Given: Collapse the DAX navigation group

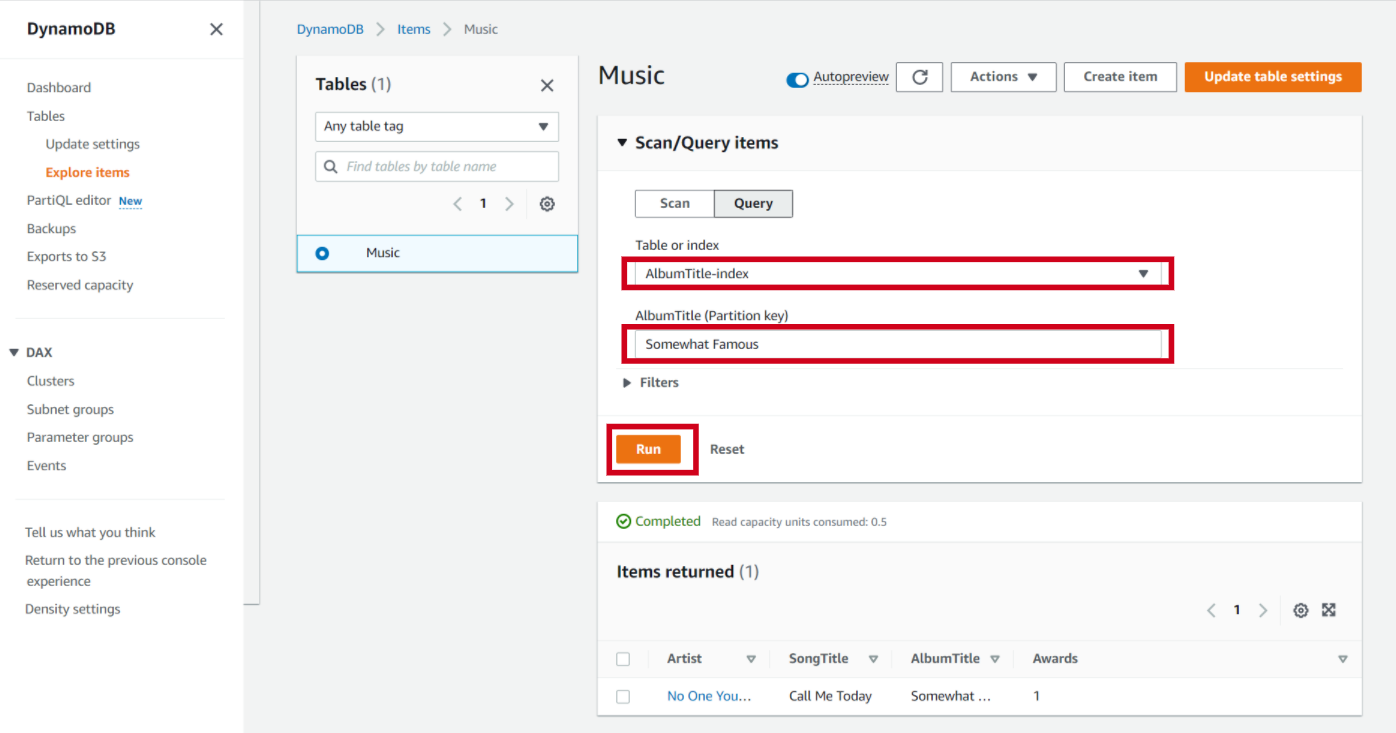Looking at the screenshot, I should (14, 353).
